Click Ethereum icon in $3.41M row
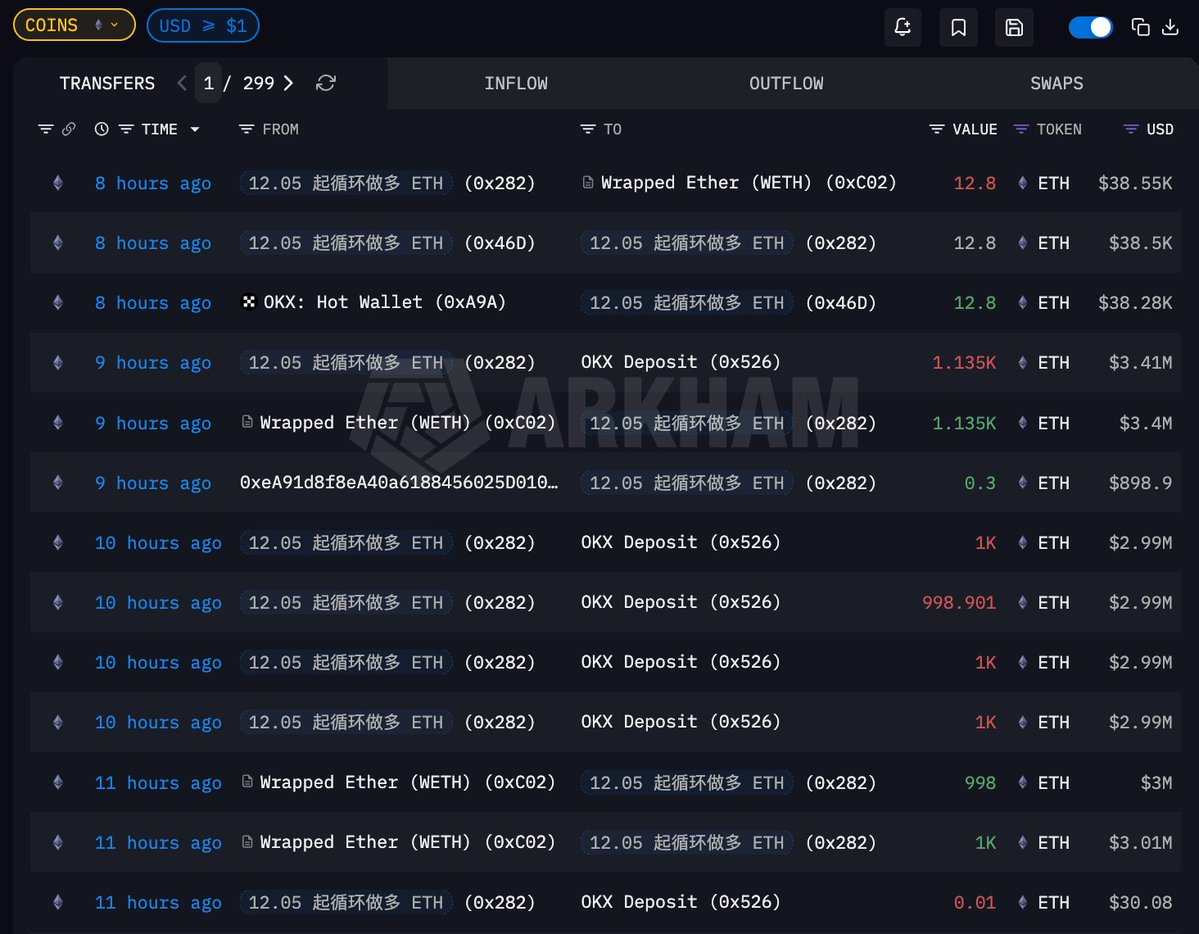Screen dimensions: 1199x934 [x=58, y=363]
